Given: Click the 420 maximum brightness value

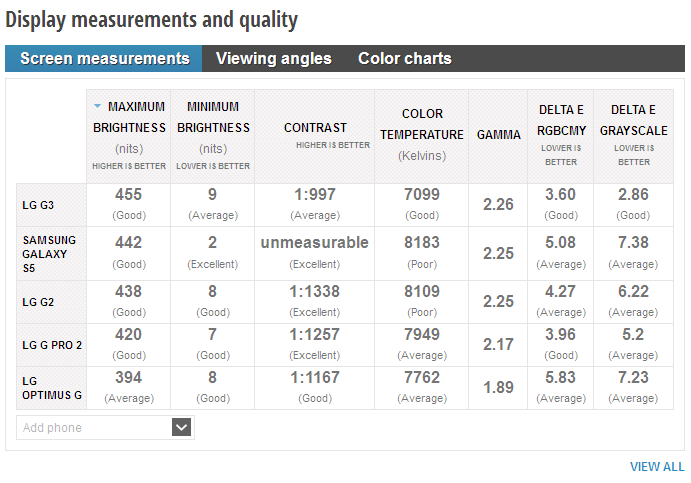Looking at the screenshot, I should (x=128, y=334).
